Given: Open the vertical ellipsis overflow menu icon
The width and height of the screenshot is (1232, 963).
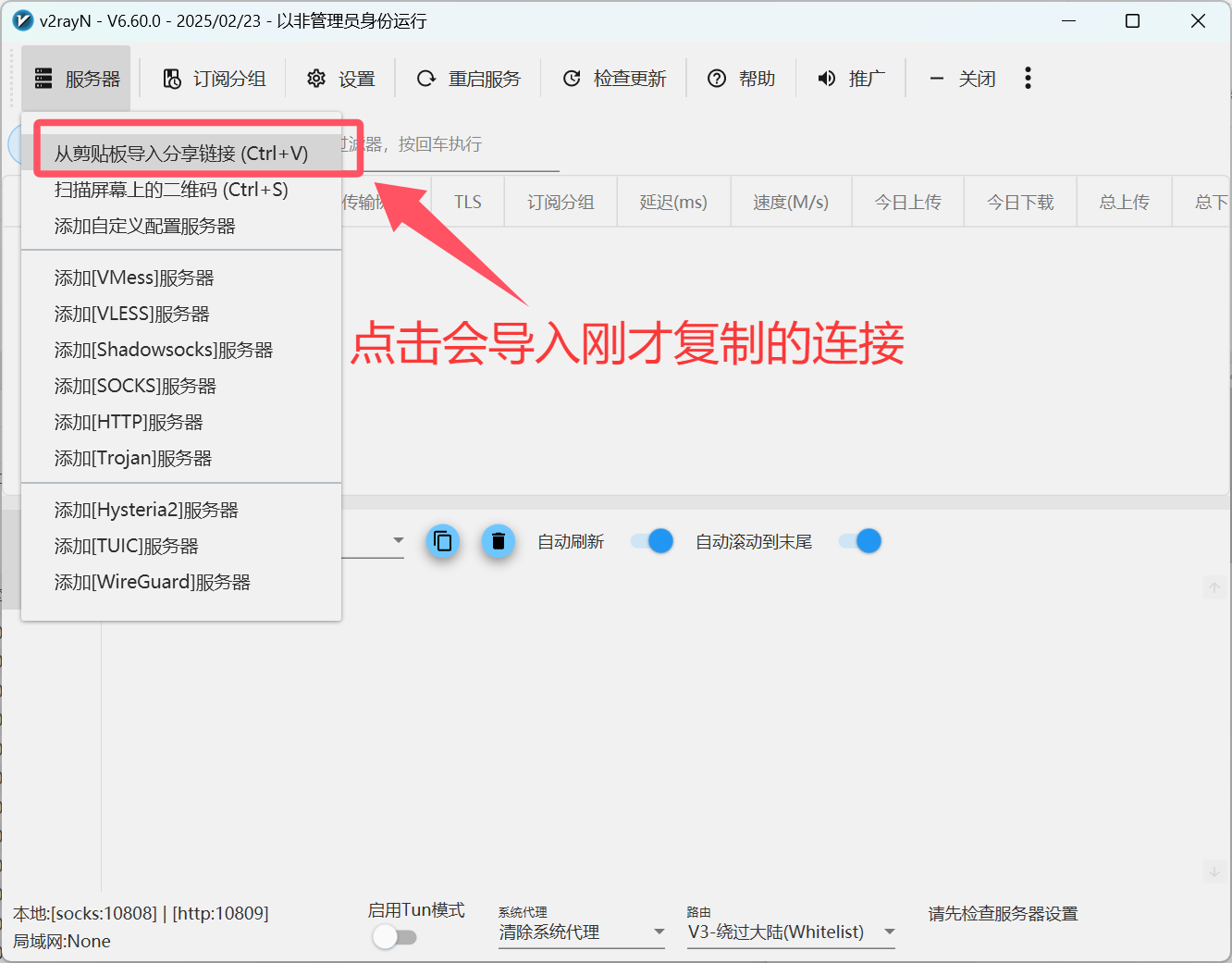Looking at the screenshot, I should click(x=1028, y=78).
